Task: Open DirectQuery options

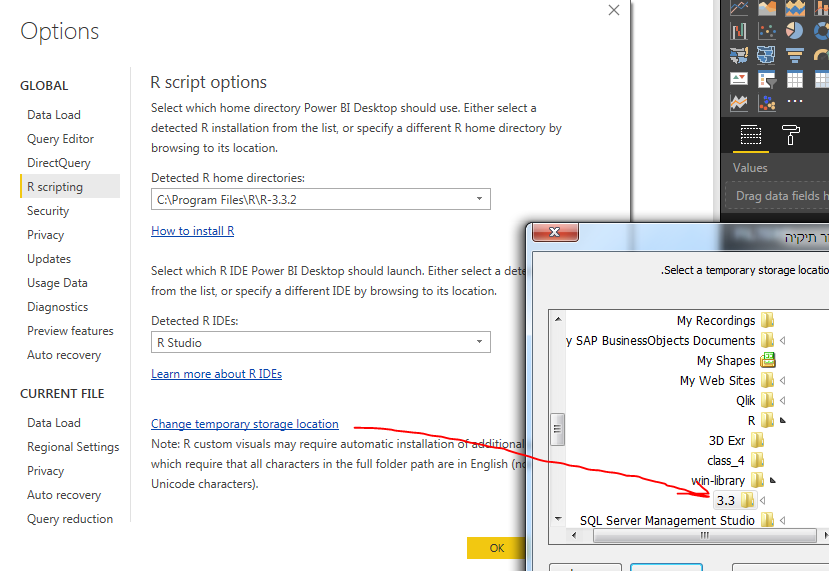Action: (59, 163)
